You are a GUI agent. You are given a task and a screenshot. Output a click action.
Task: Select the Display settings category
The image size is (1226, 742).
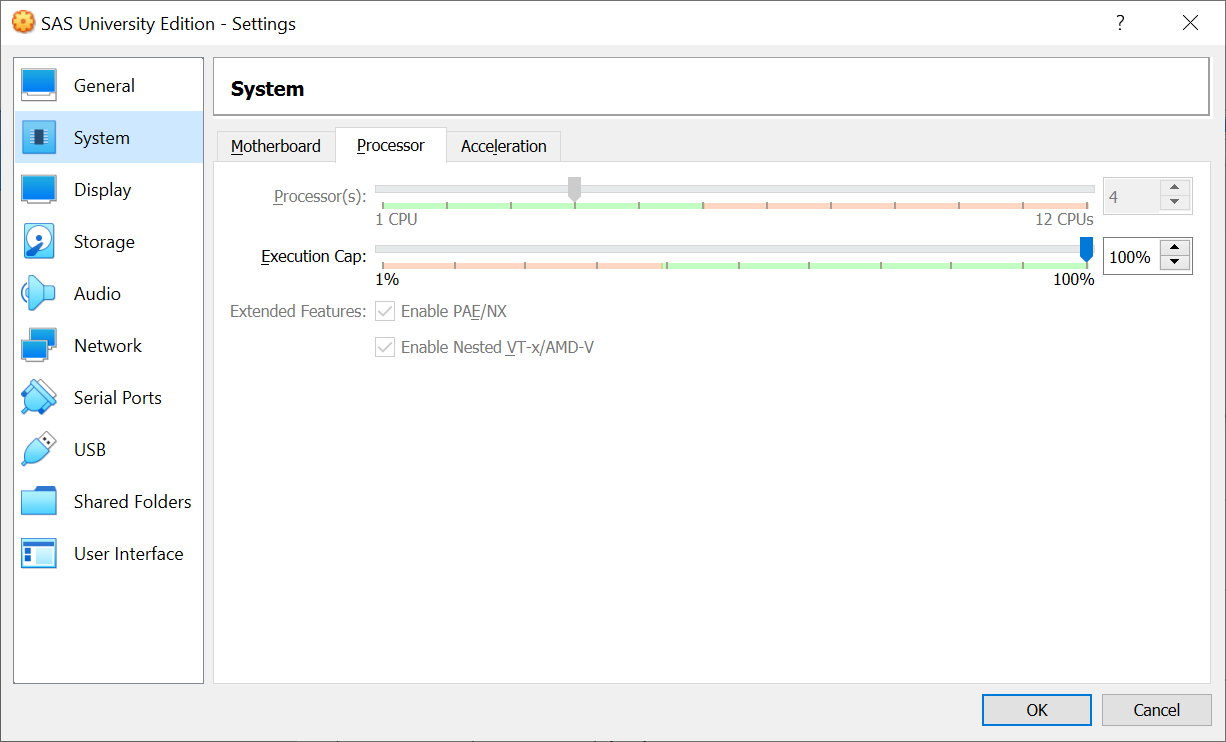click(109, 190)
